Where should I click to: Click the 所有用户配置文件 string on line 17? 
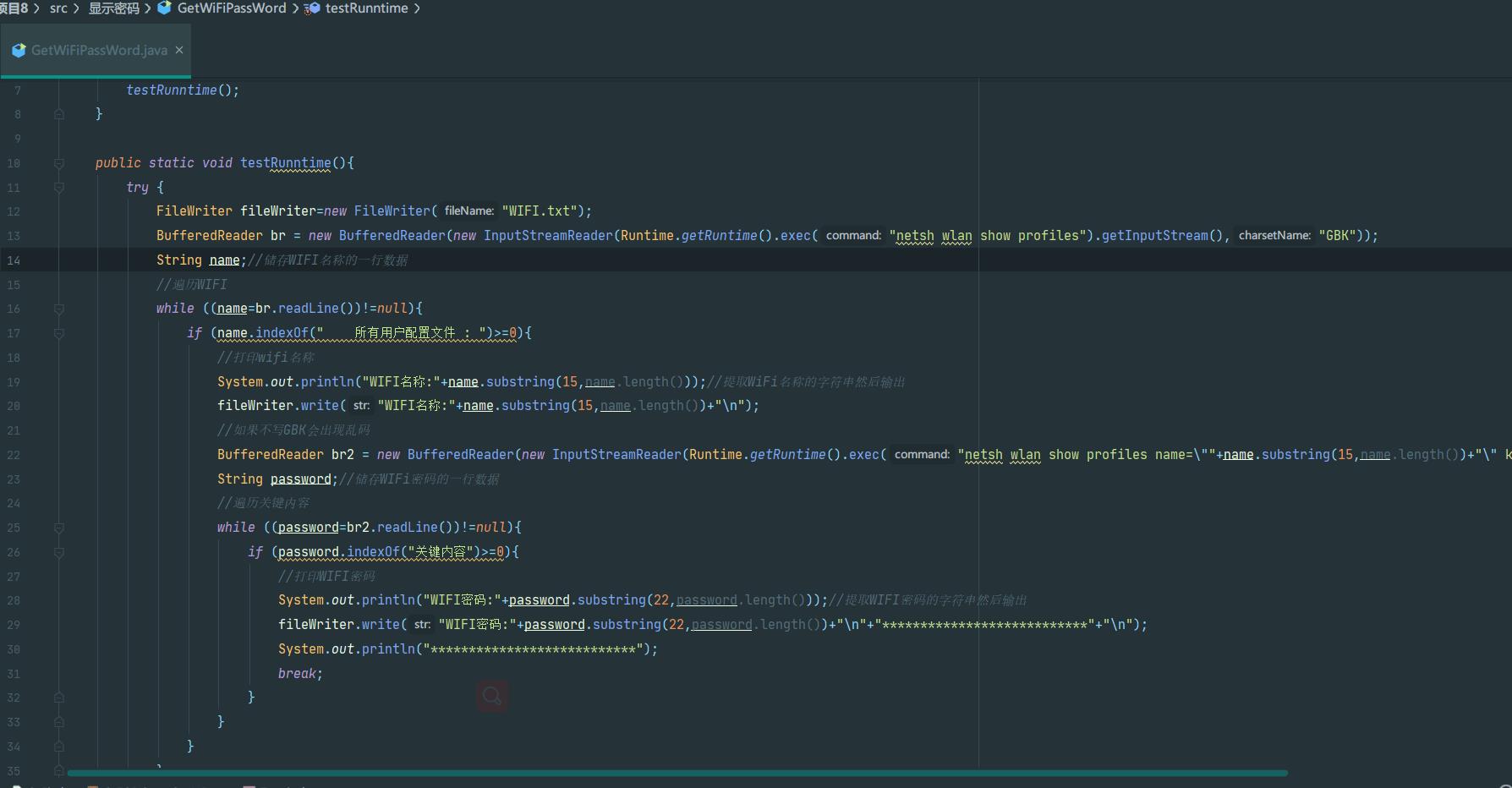[x=402, y=333]
